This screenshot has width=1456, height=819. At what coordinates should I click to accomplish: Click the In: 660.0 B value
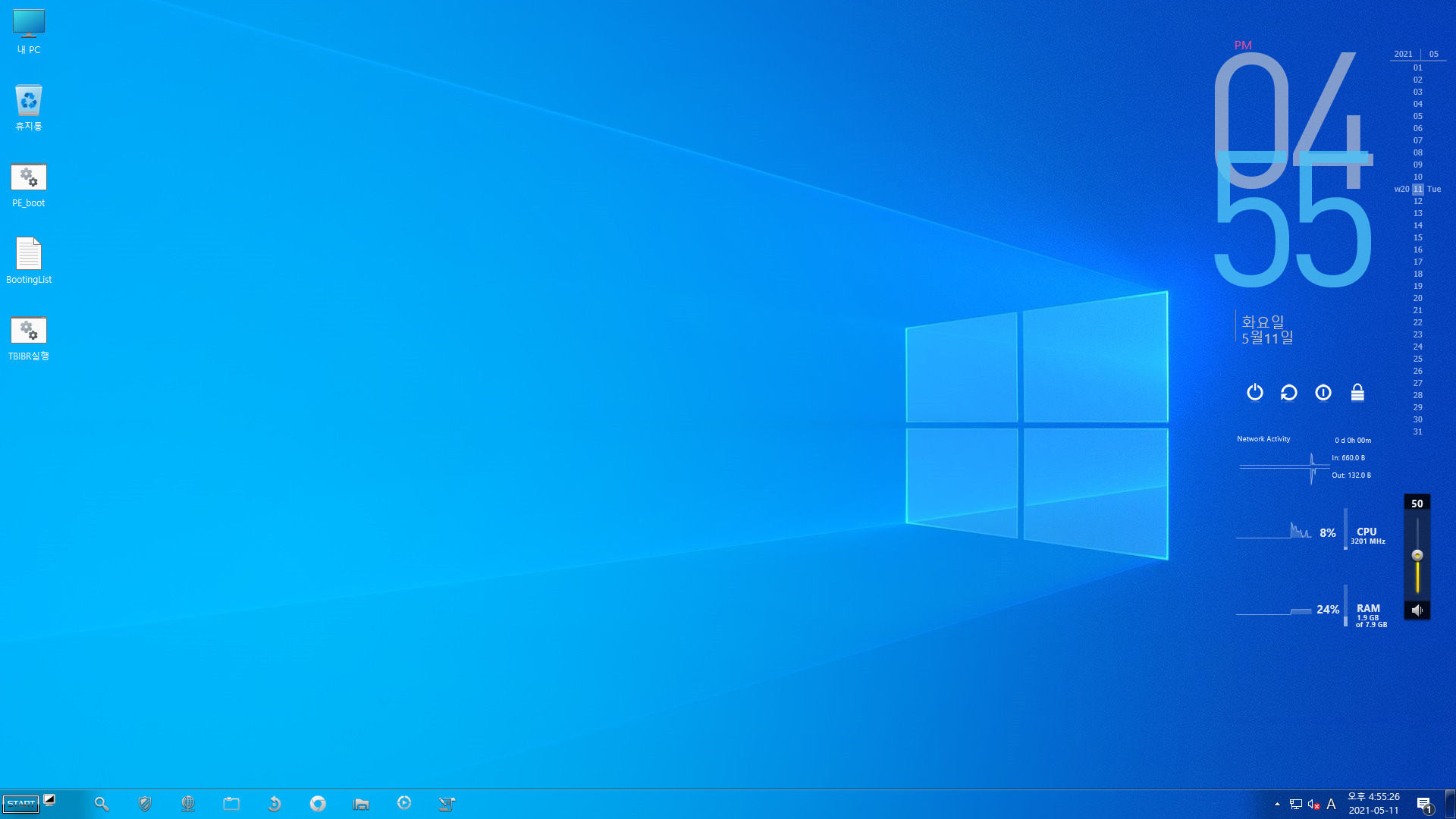tap(1348, 458)
